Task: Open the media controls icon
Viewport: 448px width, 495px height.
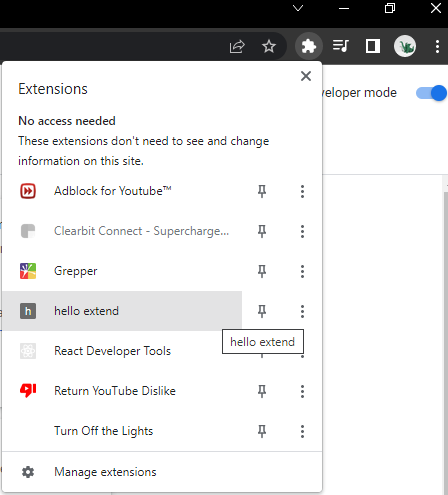Action: (341, 46)
